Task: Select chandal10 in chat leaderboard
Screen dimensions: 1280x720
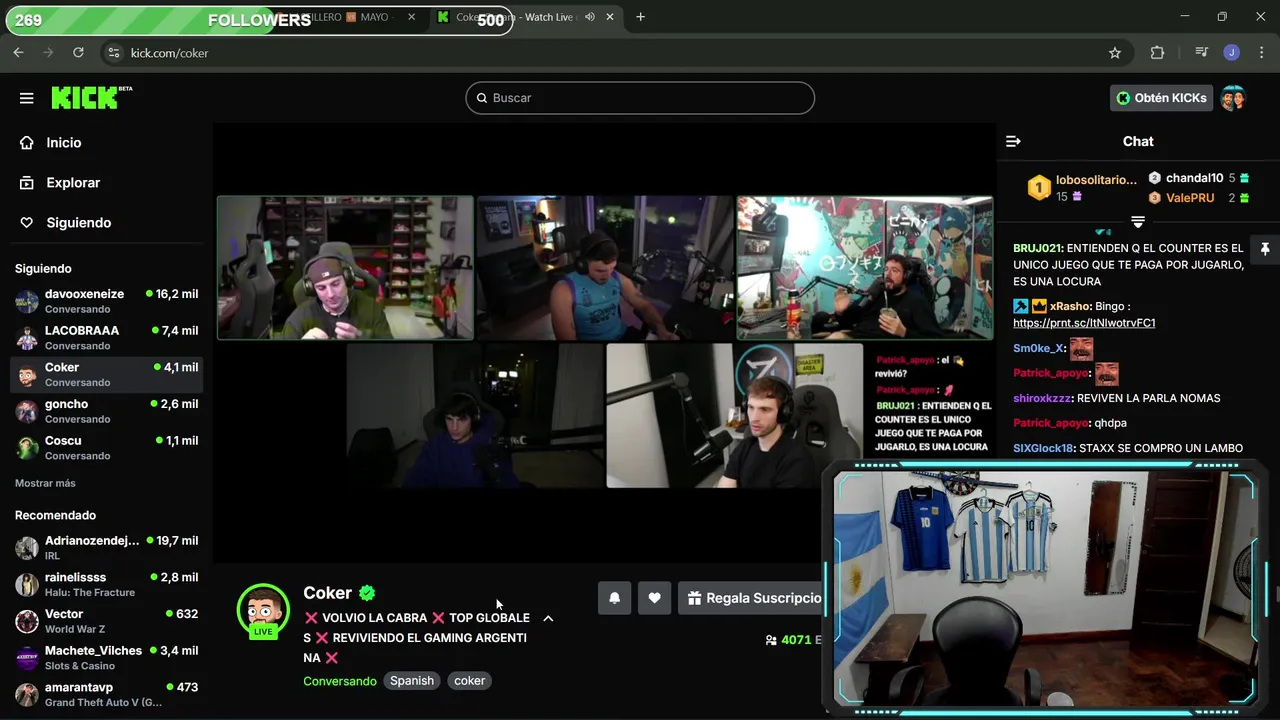Action: [1198, 178]
